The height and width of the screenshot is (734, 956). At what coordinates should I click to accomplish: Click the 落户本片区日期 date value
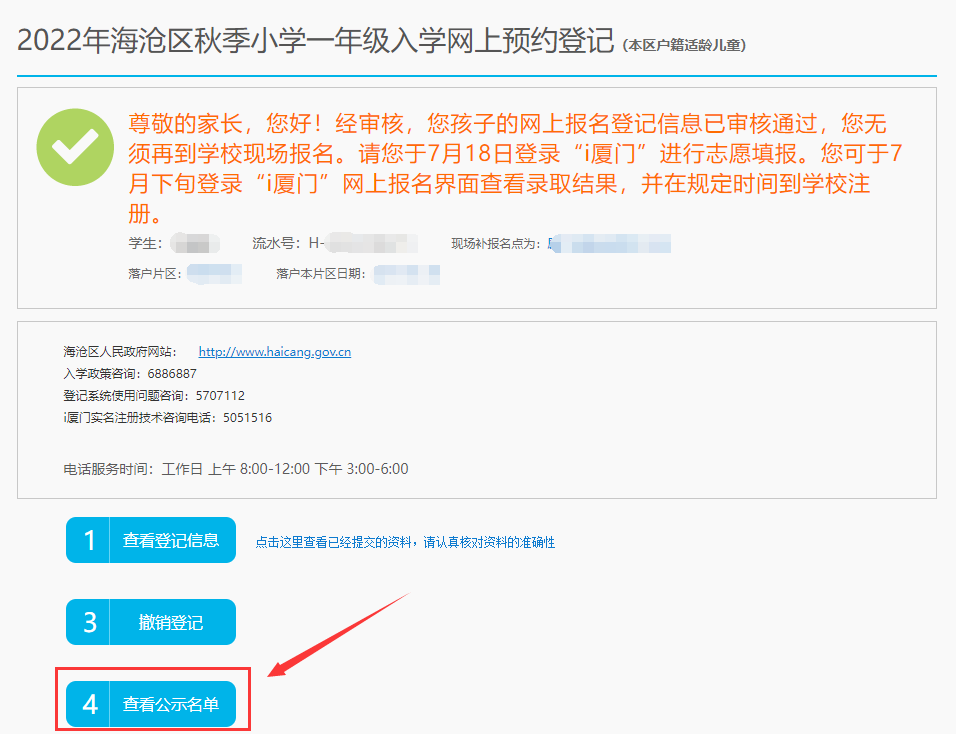click(x=408, y=273)
